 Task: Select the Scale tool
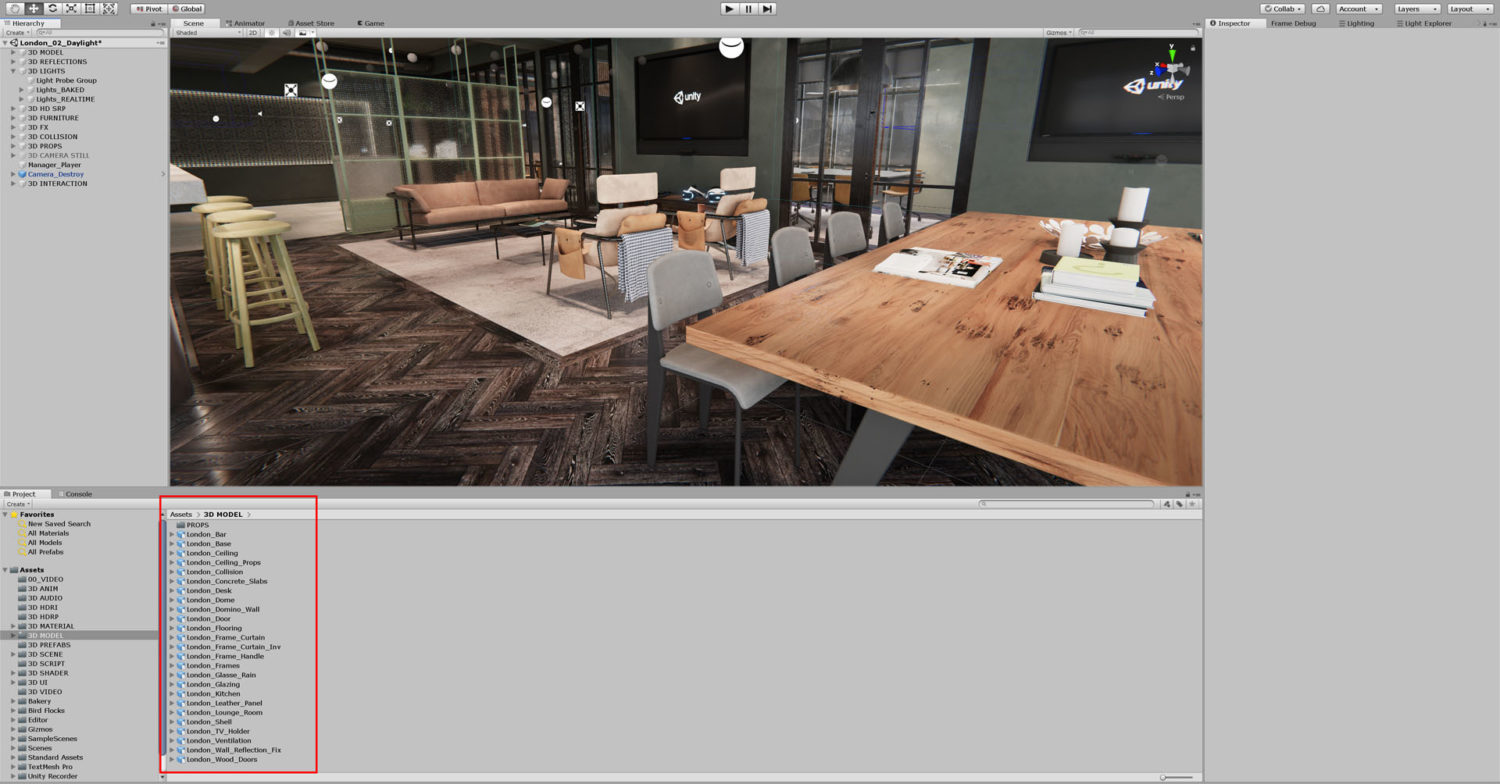70,8
